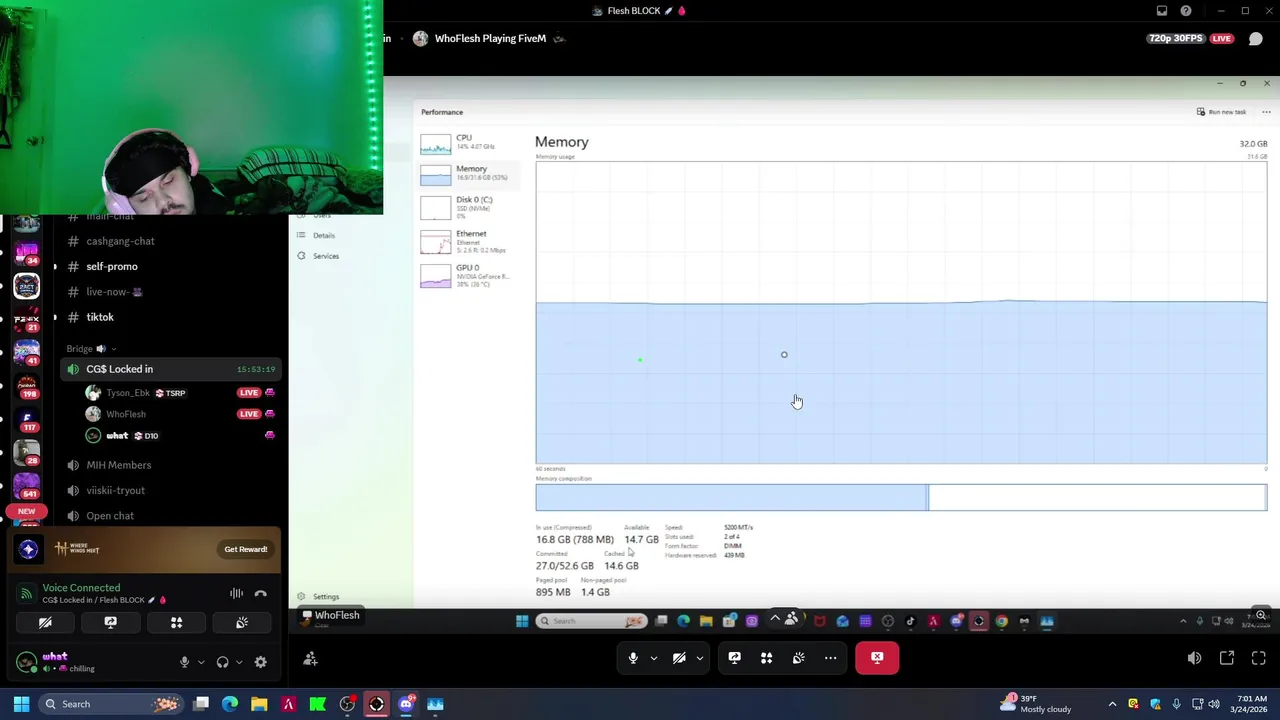
Task: Open the soundboard in voice panel
Action: click(242, 623)
